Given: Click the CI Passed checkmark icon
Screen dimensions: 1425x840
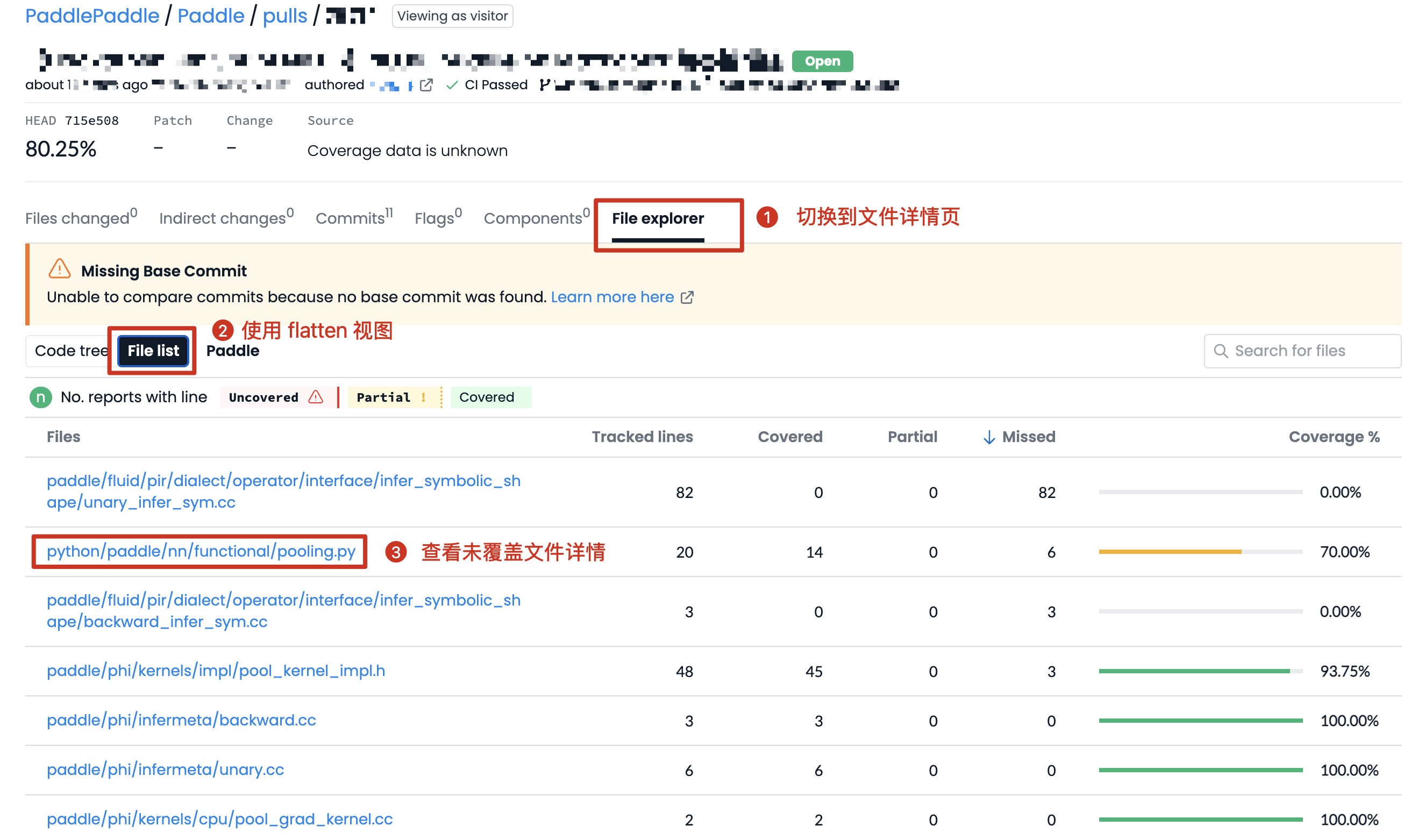Looking at the screenshot, I should click(452, 85).
